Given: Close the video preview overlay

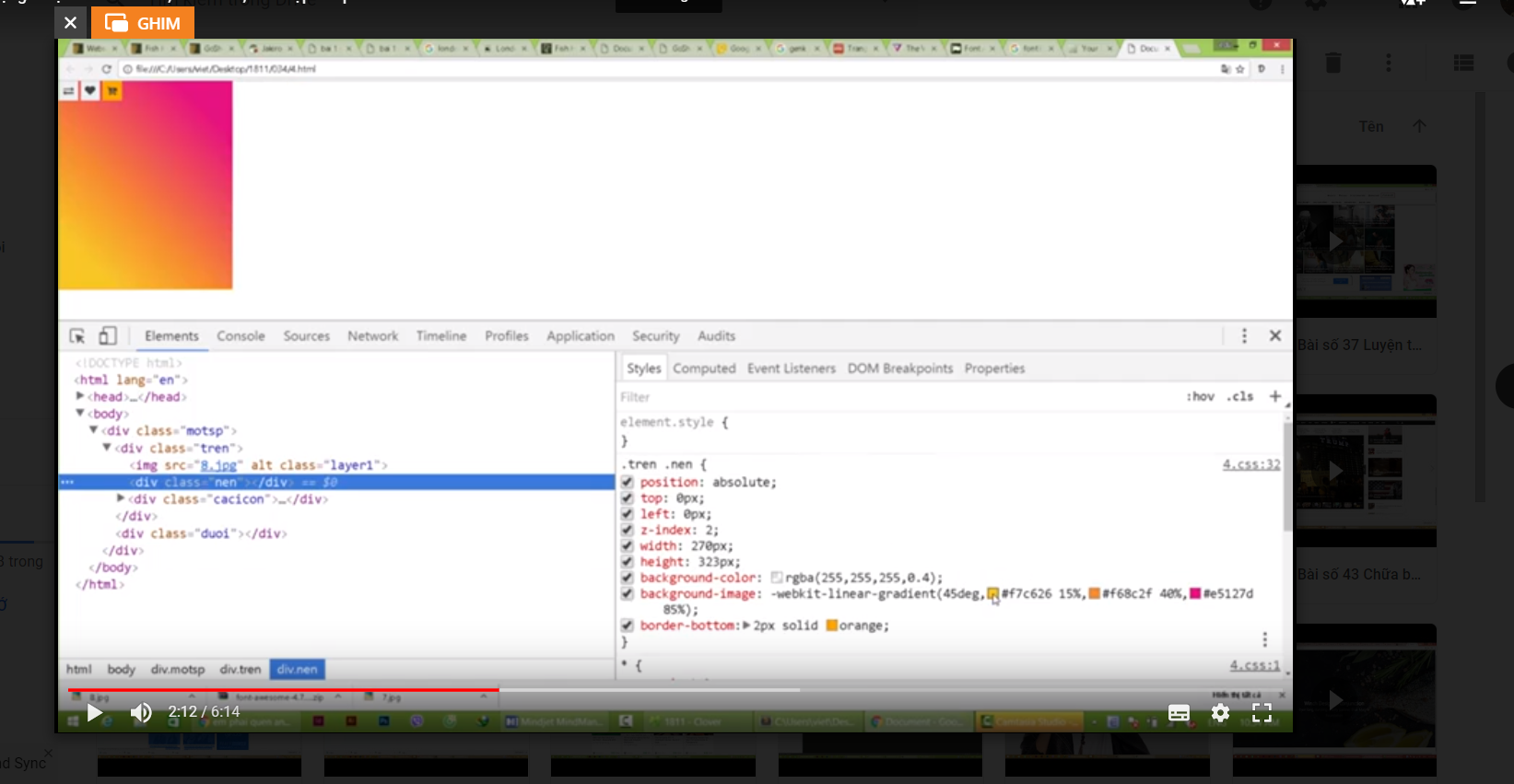Looking at the screenshot, I should pyautogui.click(x=71, y=23).
